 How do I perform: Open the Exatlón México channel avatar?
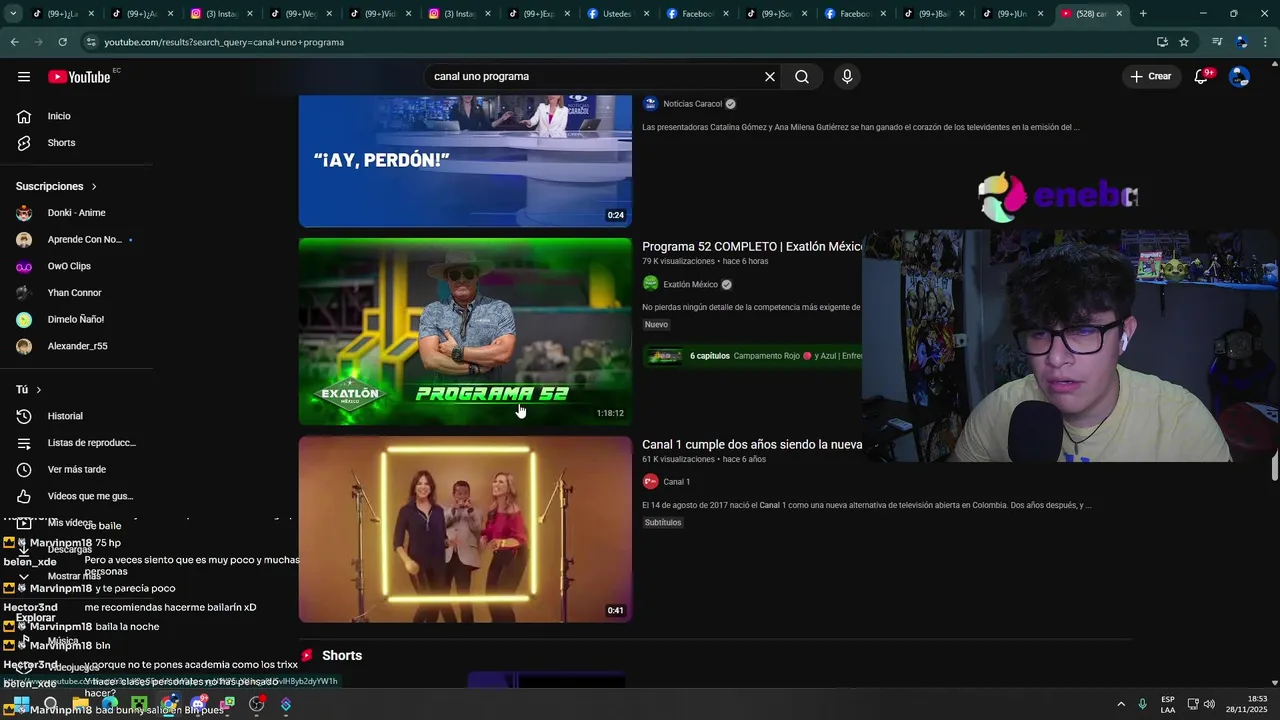[650, 284]
